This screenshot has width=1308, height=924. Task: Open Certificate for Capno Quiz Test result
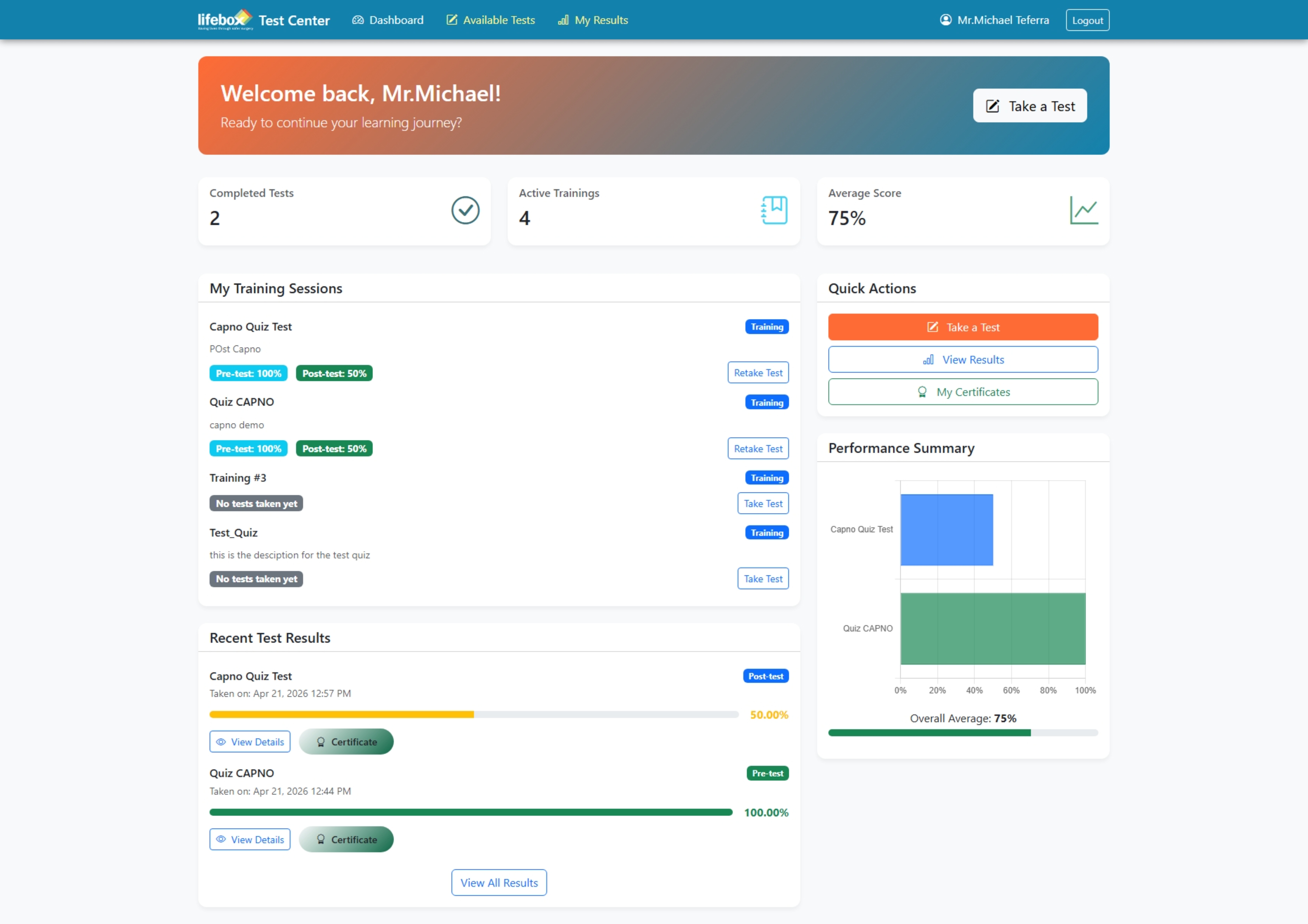346,742
